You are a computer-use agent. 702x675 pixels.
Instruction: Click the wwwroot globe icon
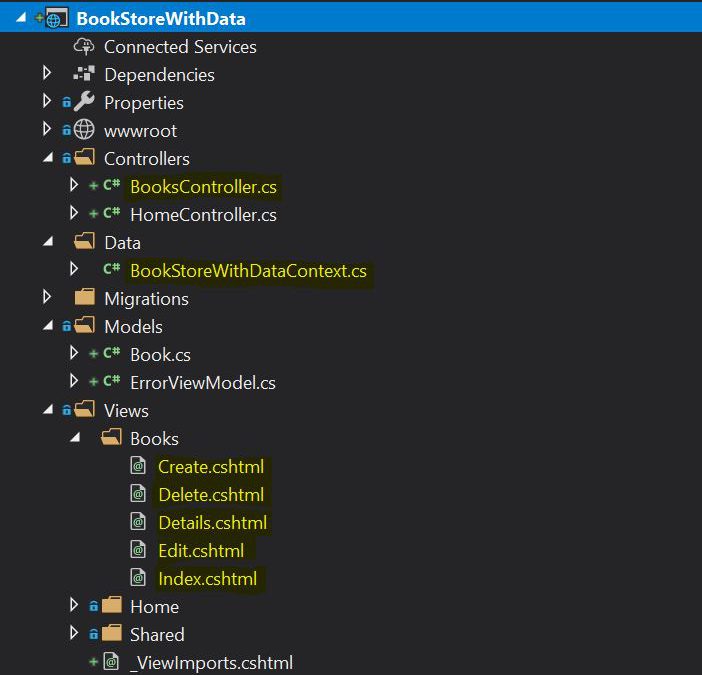pyautogui.click(x=84, y=130)
